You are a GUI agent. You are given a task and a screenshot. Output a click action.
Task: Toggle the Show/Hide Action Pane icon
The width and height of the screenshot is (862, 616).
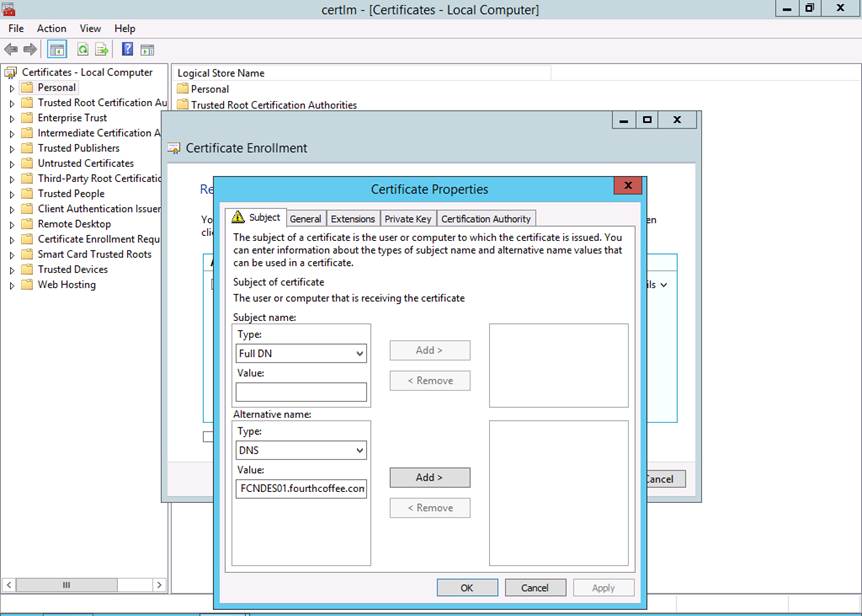pos(147,49)
